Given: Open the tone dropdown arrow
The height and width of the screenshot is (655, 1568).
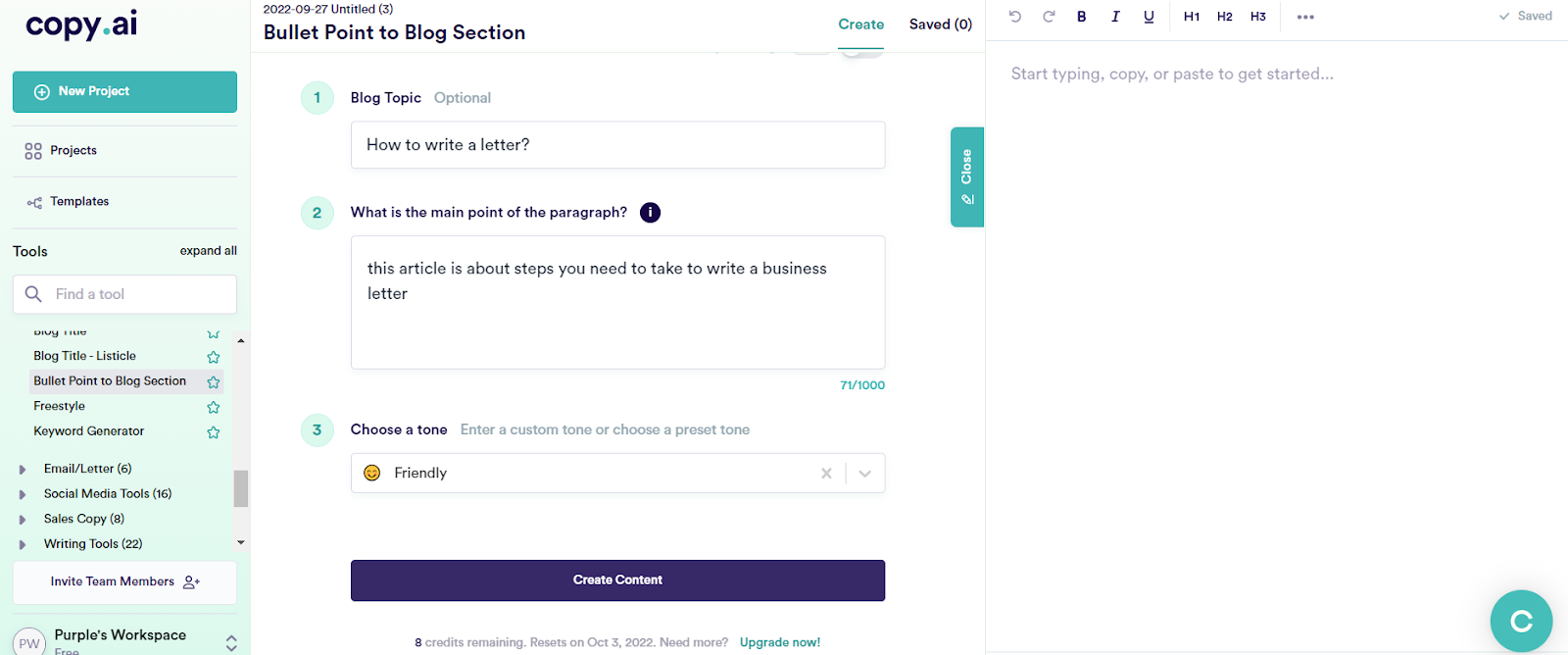Looking at the screenshot, I should (x=865, y=474).
